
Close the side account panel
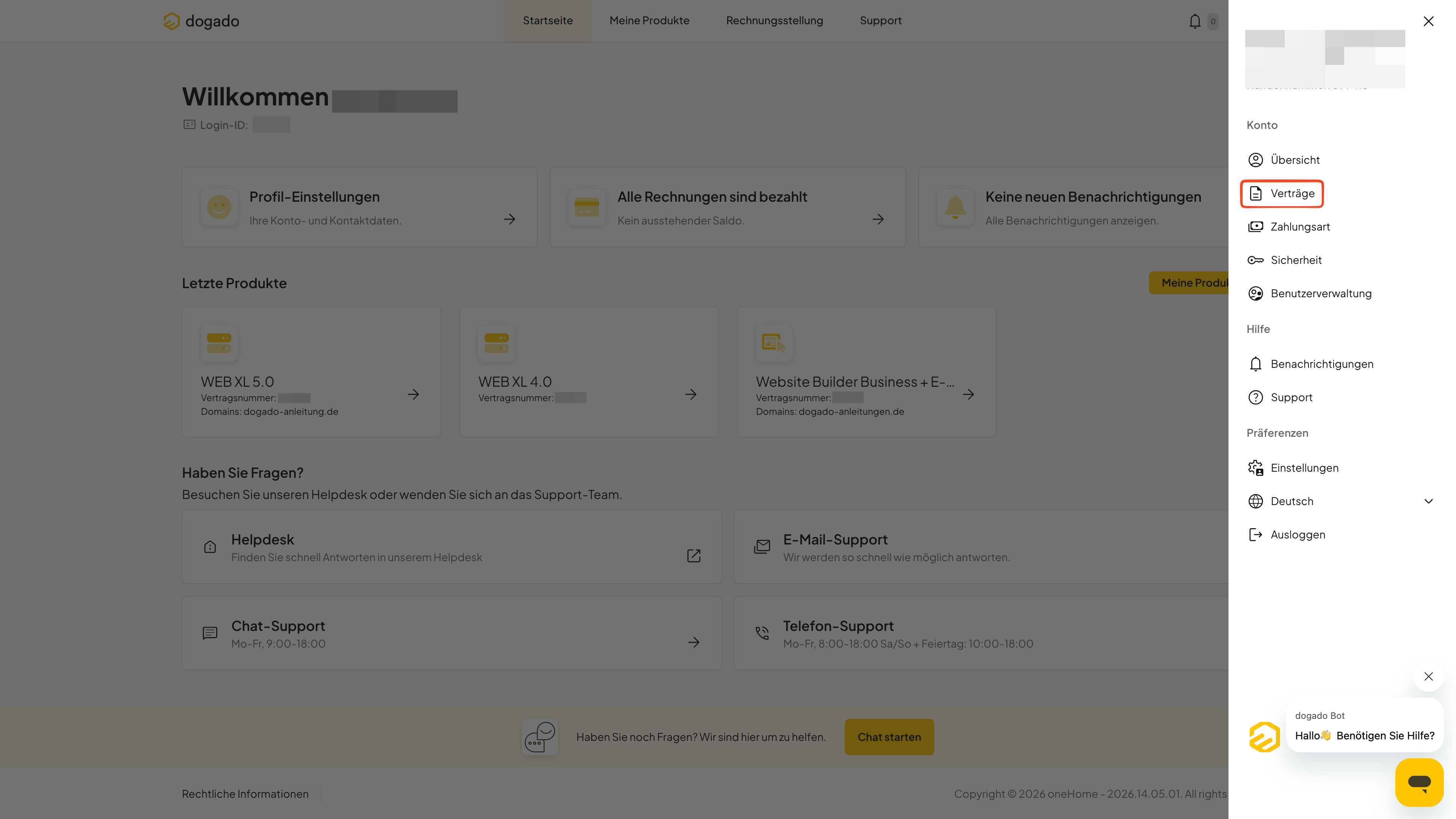[x=1428, y=22]
